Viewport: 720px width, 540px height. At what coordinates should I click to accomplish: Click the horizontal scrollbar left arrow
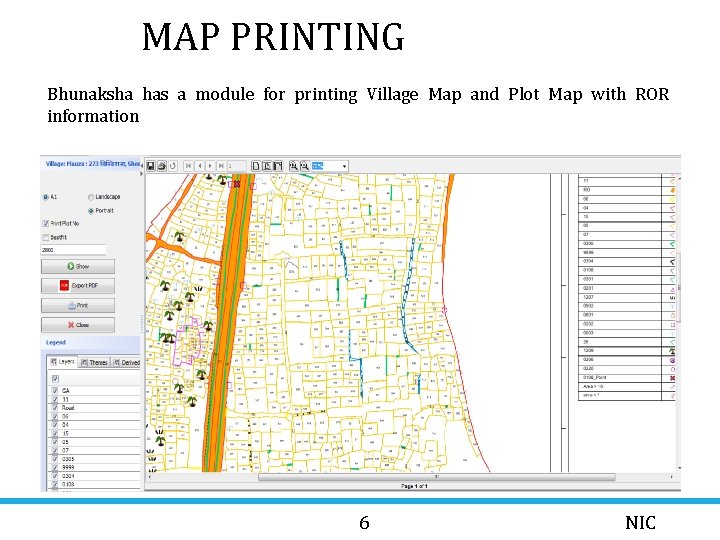[x=150, y=477]
